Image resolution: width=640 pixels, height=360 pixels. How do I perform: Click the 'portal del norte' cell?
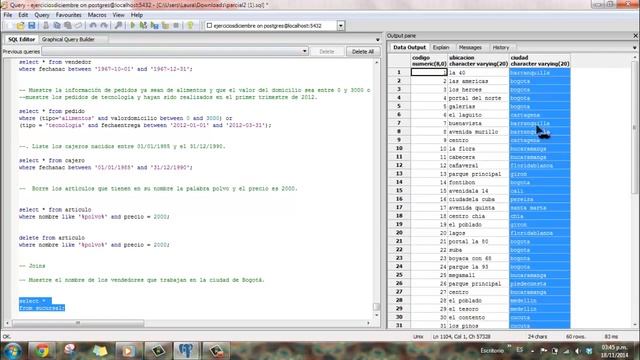478,98
